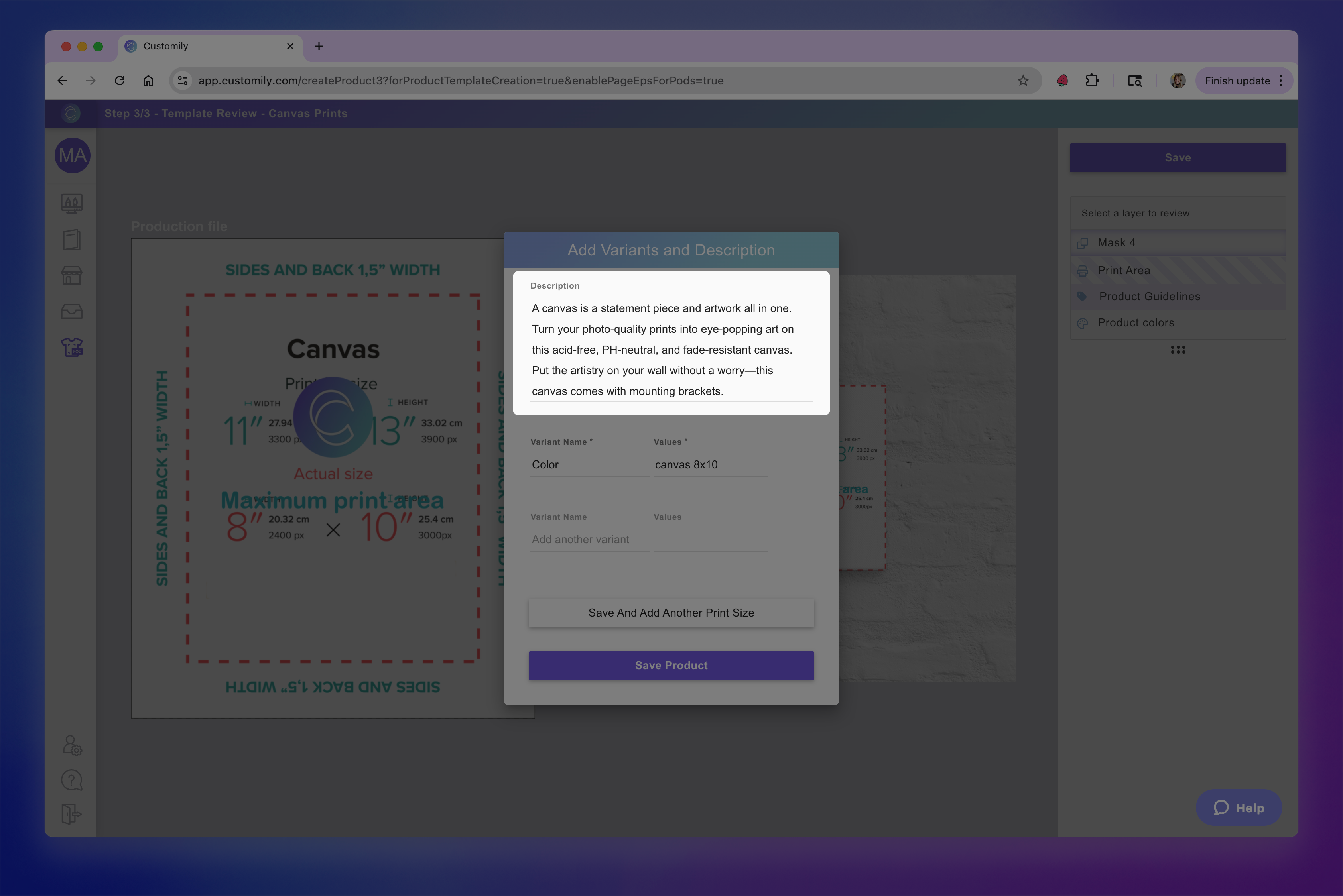The height and width of the screenshot is (896, 1343).
Task: Open the Product colors palette layer
Action: click(x=1177, y=323)
